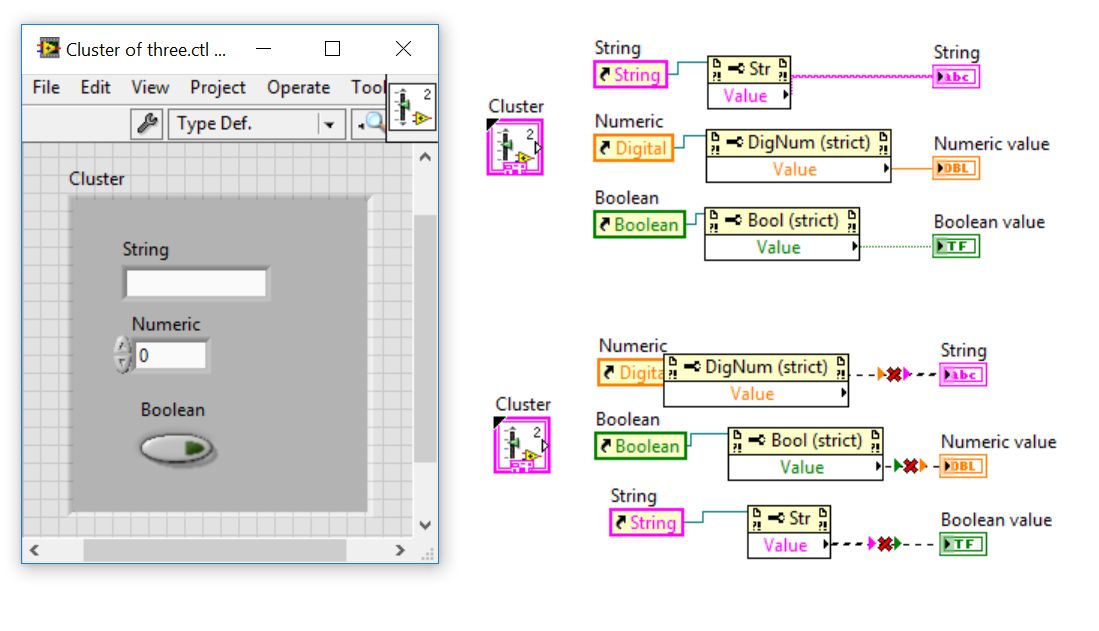The height and width of the screenshot is (631, 1099).
Task: Click the upper Boolean value TF indicator terminal
Action: point(956,246)
